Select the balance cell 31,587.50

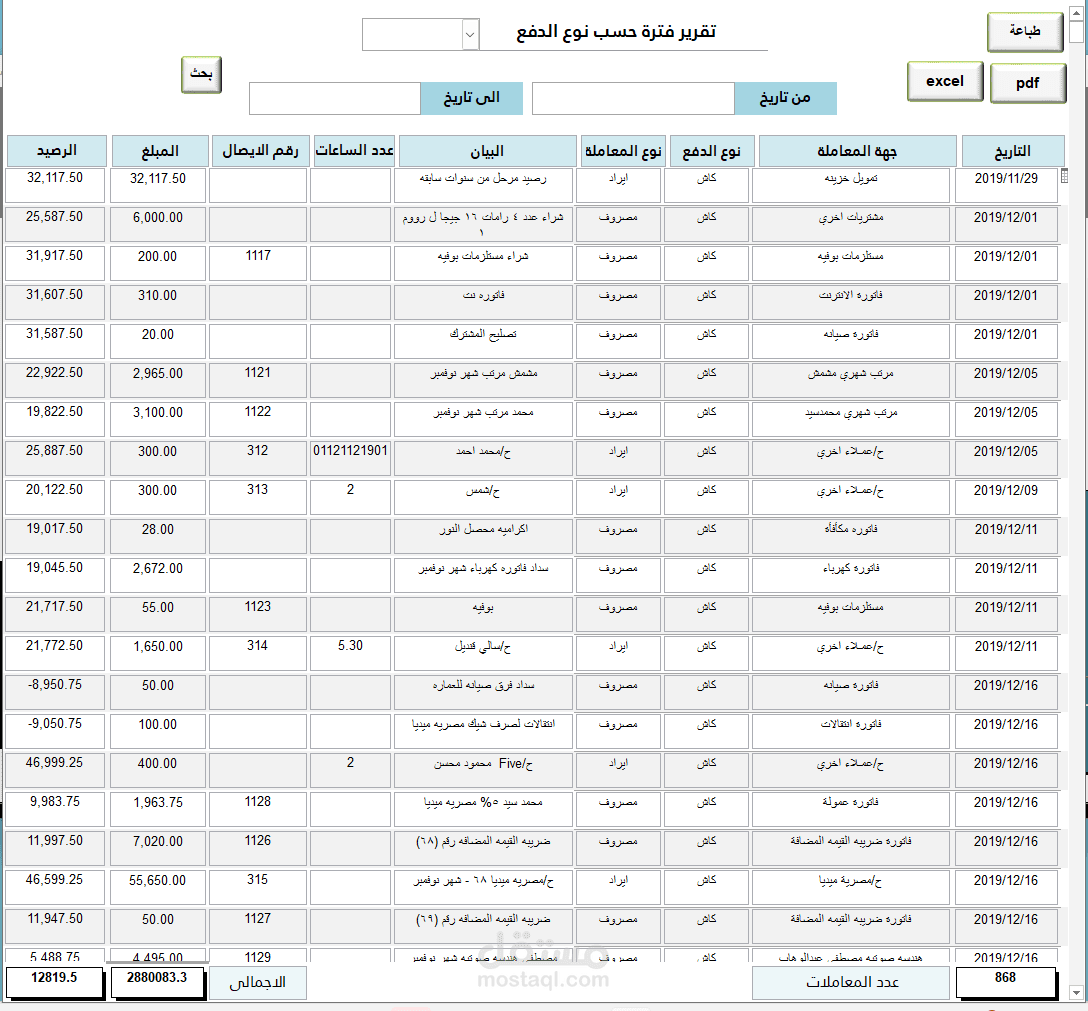tap(55, 341)
